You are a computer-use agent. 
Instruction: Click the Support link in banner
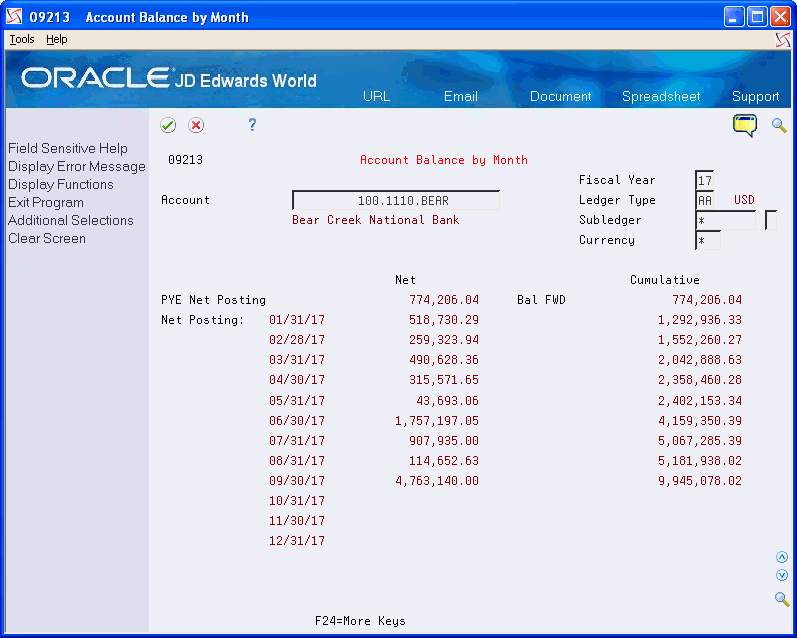tap(755, 97)
